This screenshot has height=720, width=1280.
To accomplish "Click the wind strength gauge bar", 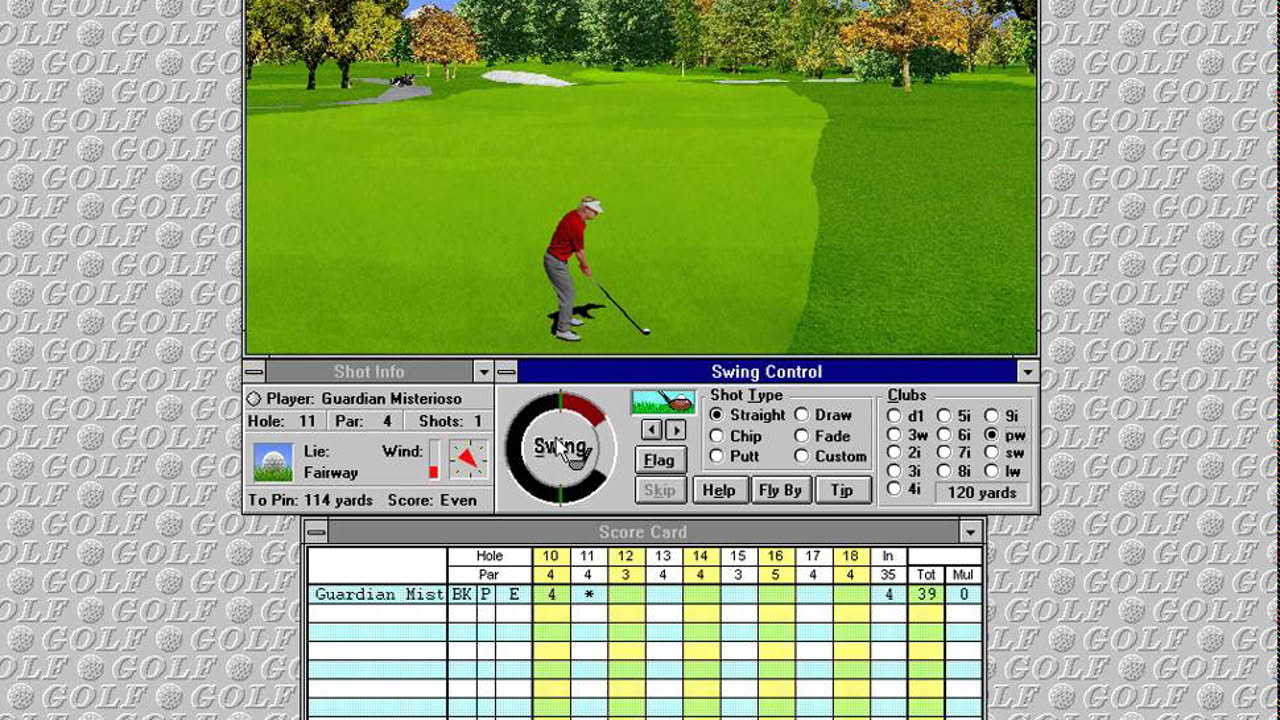I will click(434, 459).
